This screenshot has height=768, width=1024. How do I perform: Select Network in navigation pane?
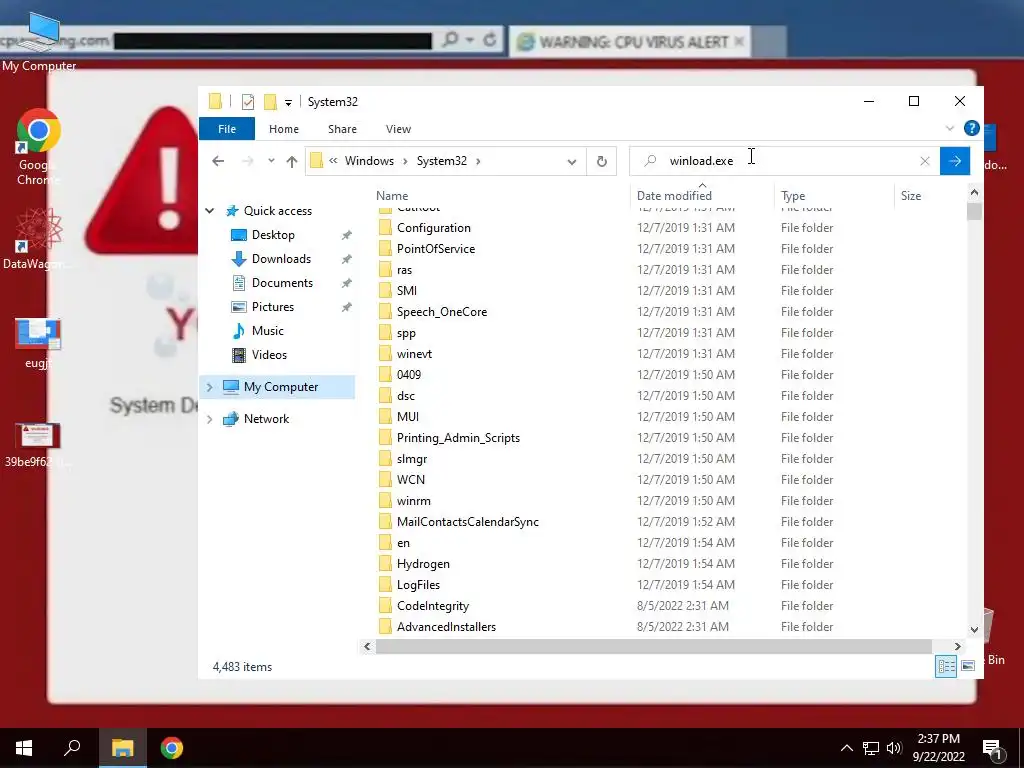(266, 419)
